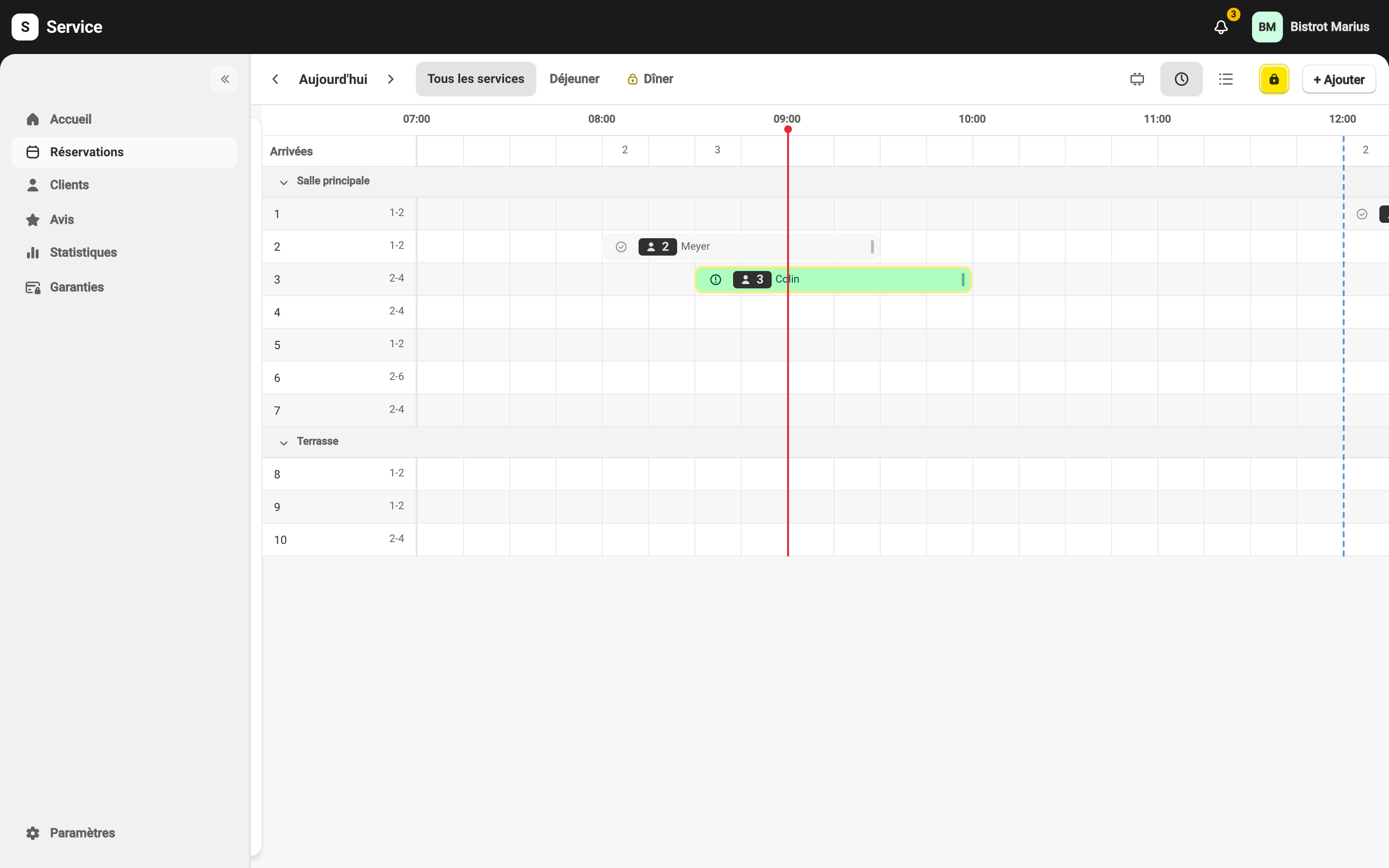Open Clients in the sidebar

124,185
